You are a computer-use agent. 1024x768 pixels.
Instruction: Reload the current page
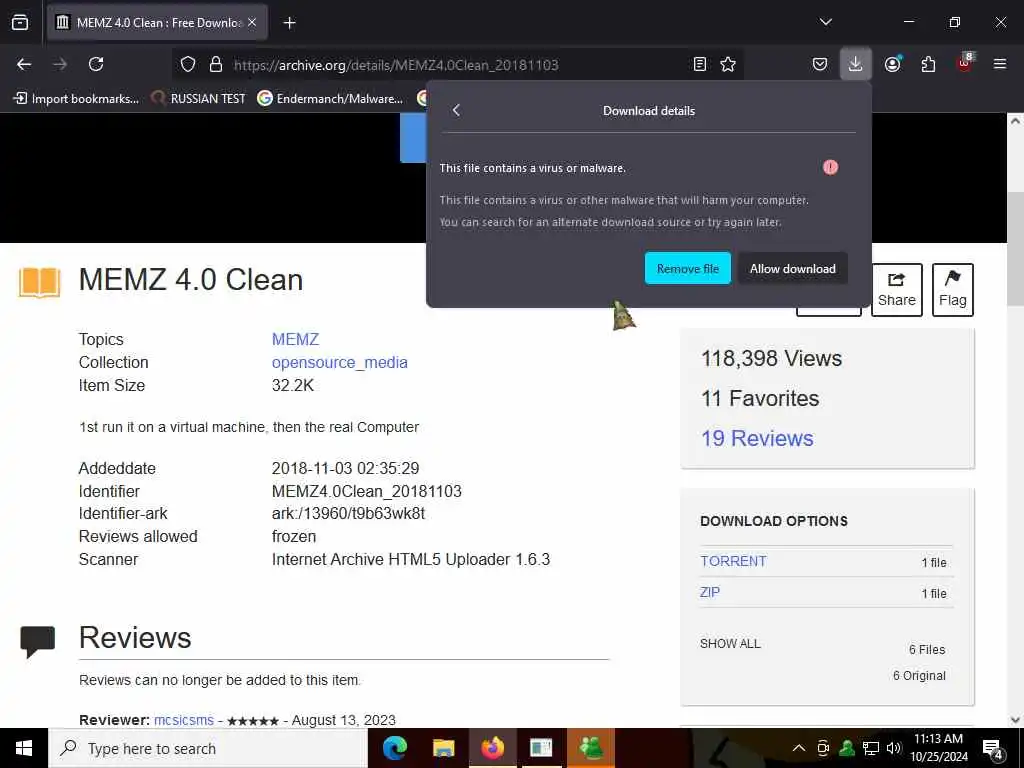(x=96, y=64)
